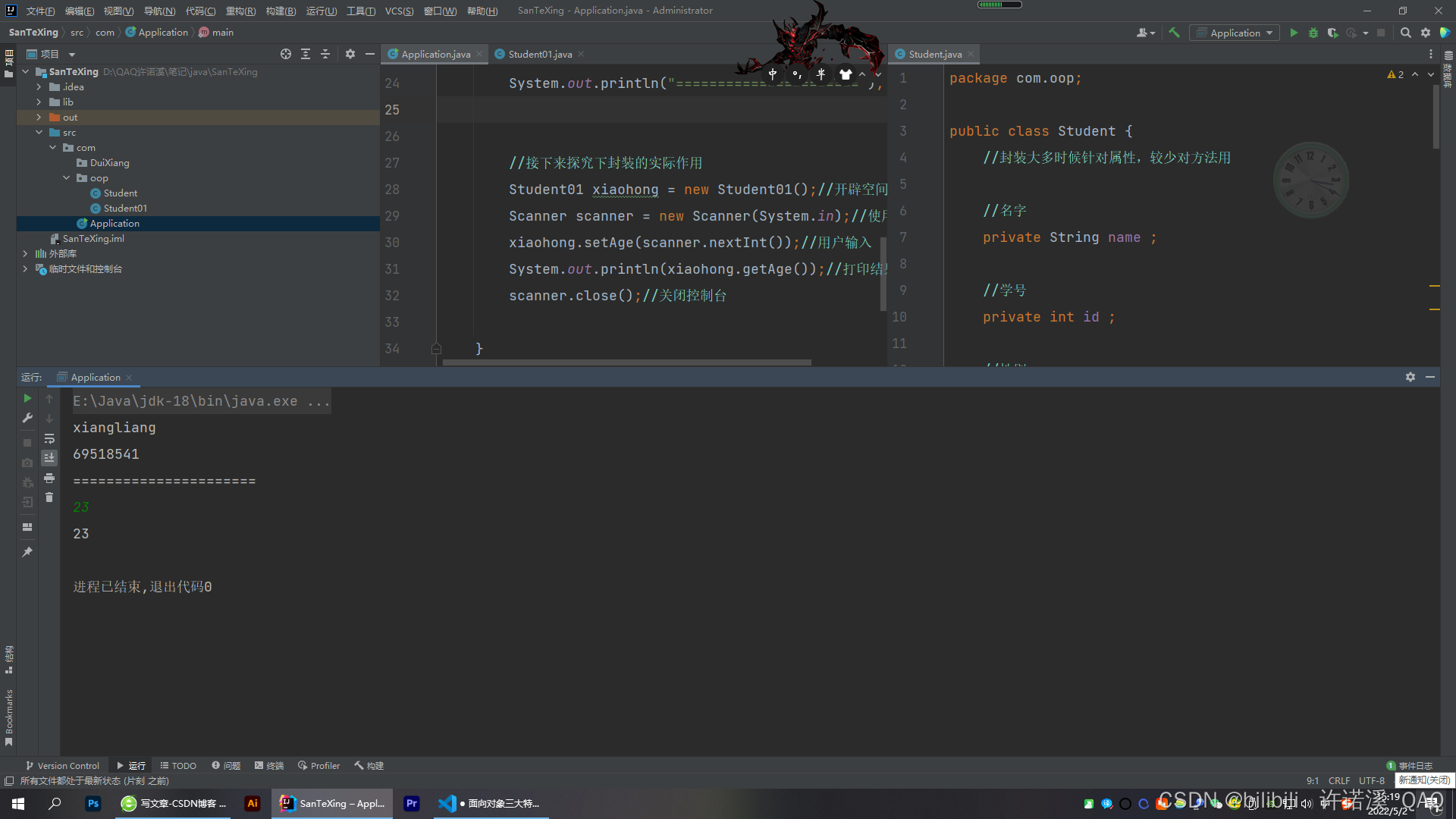This screenshot has width=1456, height=819.
Task: Toggle soft-wrap in the console
Action: click(x=49, y=438)
